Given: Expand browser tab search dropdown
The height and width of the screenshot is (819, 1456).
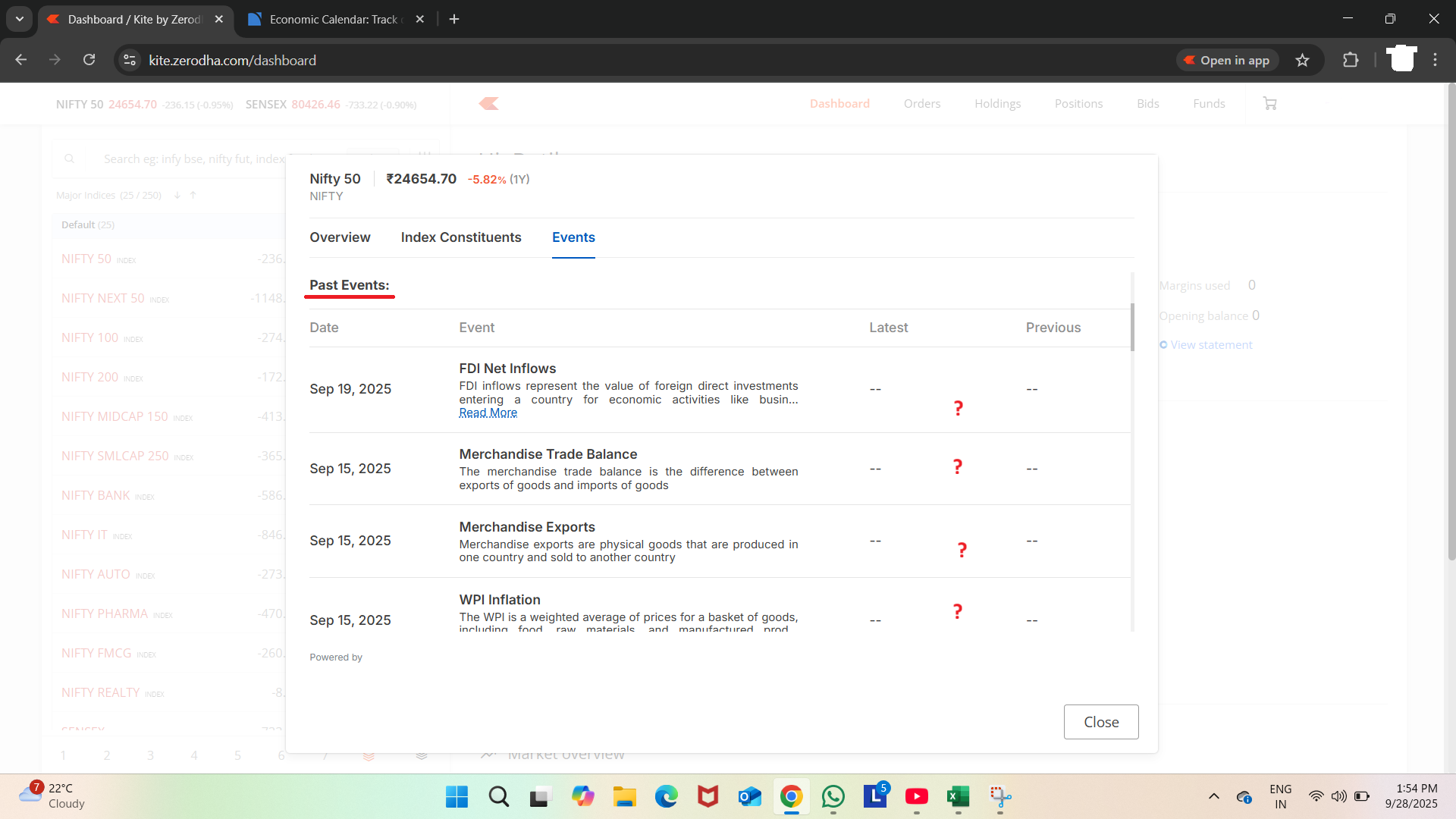Looking at the screenshot, I should click(x=20, y=19).
